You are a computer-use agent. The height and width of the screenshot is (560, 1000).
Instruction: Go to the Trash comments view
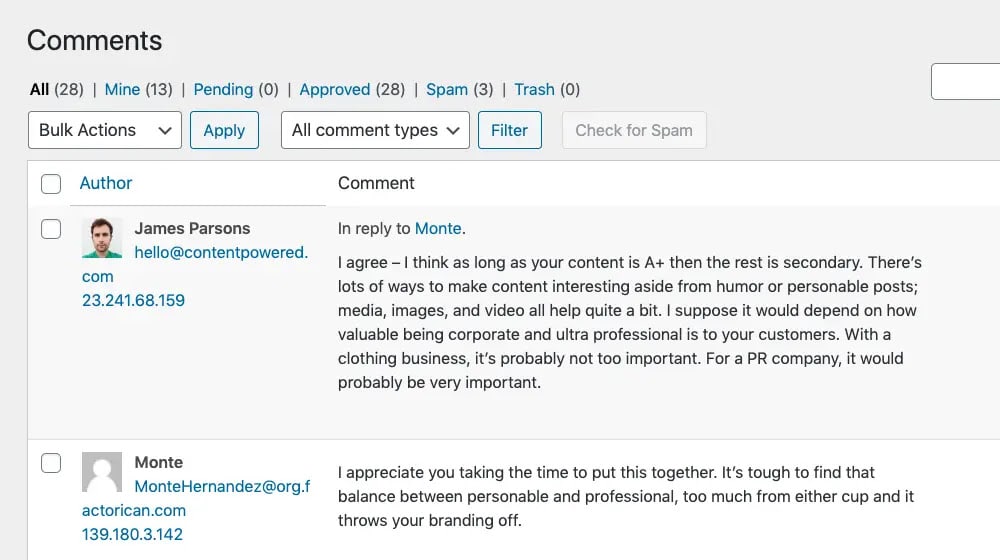click(x=534, y=89)
